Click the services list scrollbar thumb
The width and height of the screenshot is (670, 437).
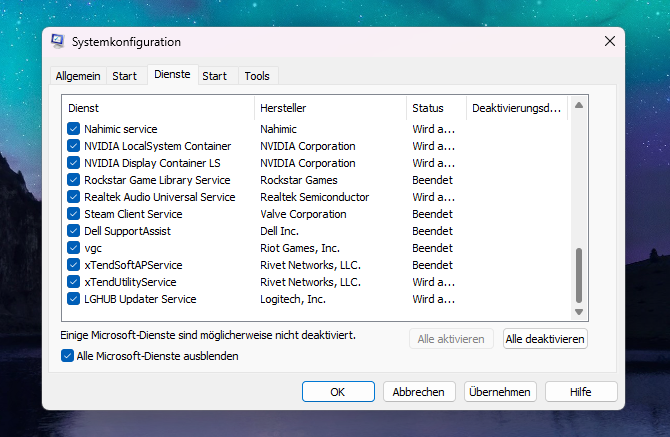coord(579,275)
